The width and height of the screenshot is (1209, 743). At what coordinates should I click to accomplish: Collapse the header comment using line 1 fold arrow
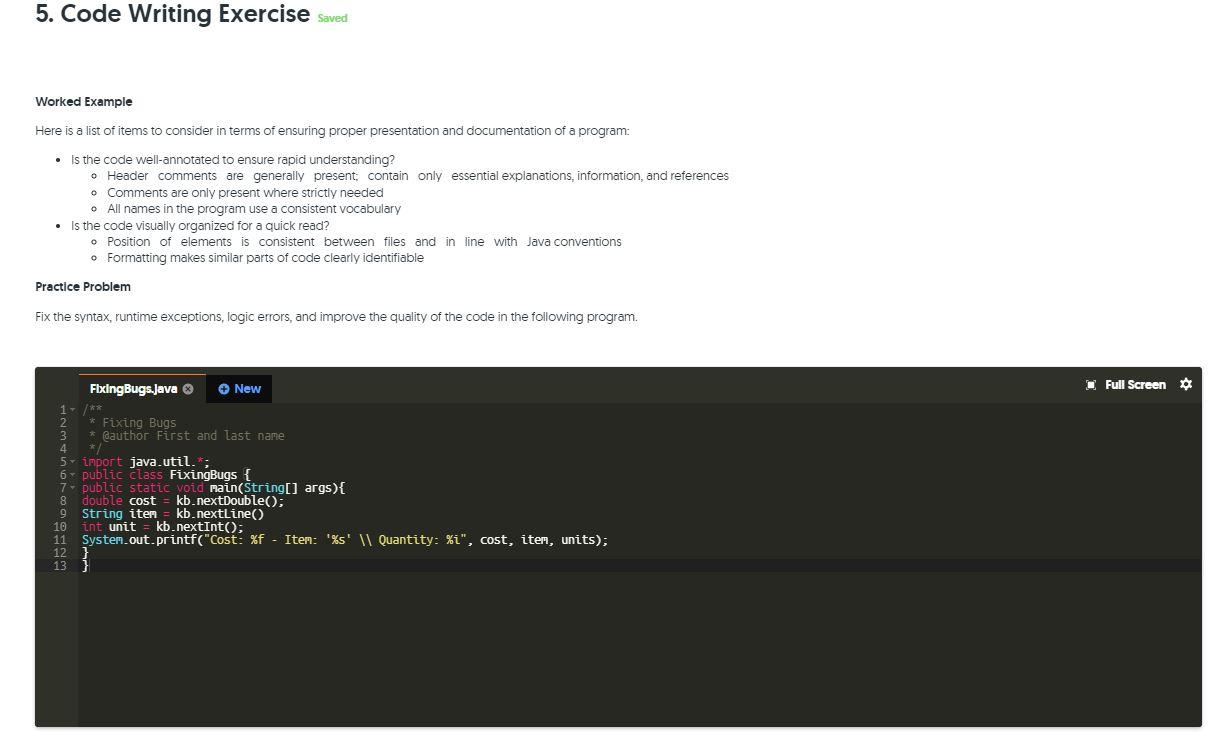pyautogui.click(x=72, y=409)
